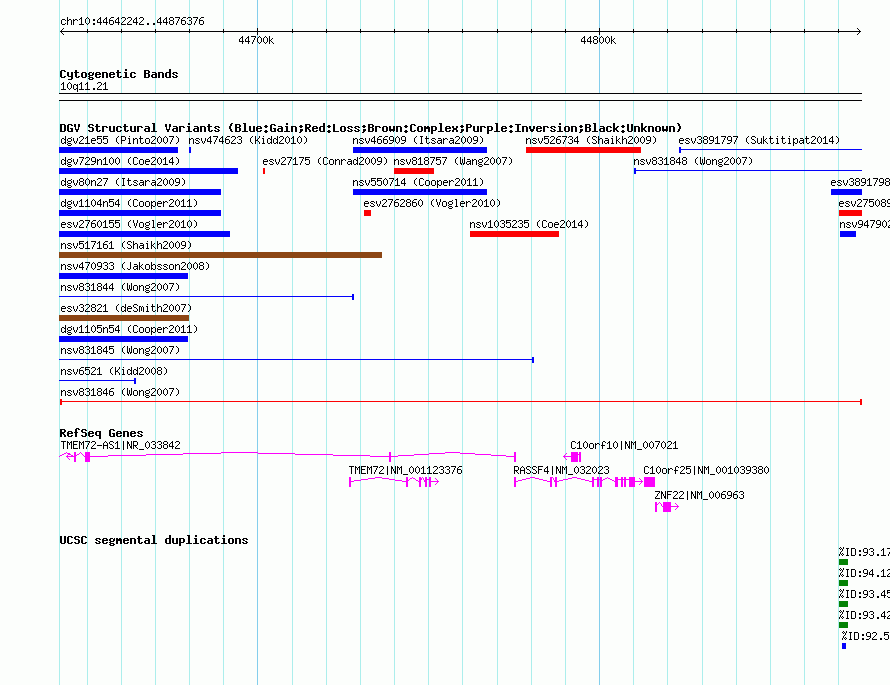
Task: Select the green bar under %ID:94.12
Action: (x=843, y=583)
